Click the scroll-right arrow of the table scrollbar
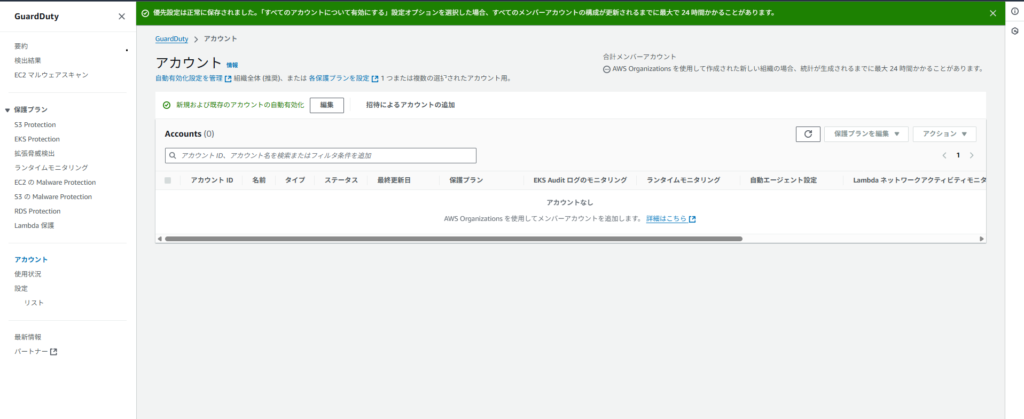Screen dimensions: 1024x419 (x=981, y=239)
